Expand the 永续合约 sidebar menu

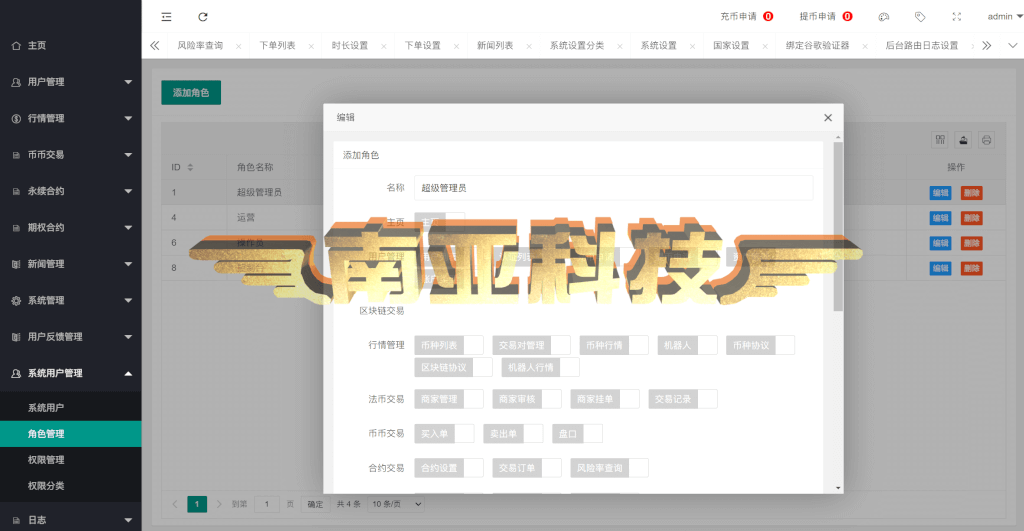[x=71, y=191]
